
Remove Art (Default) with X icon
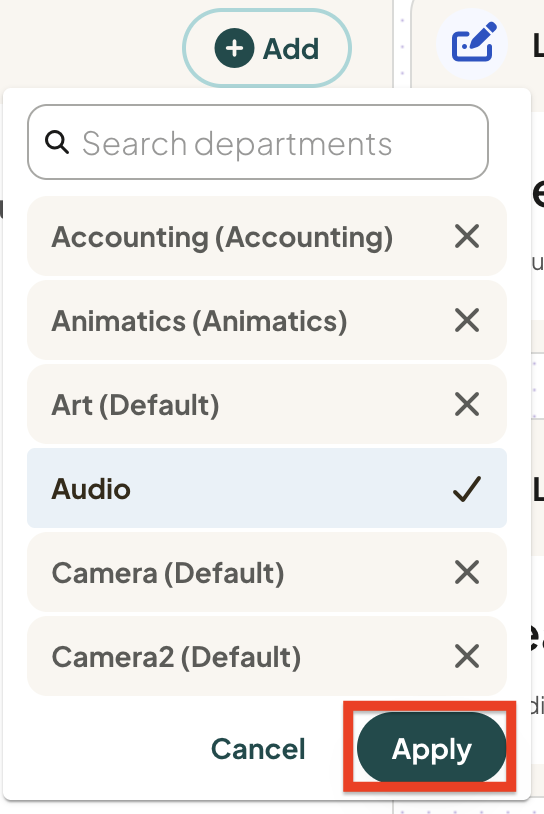467,404
